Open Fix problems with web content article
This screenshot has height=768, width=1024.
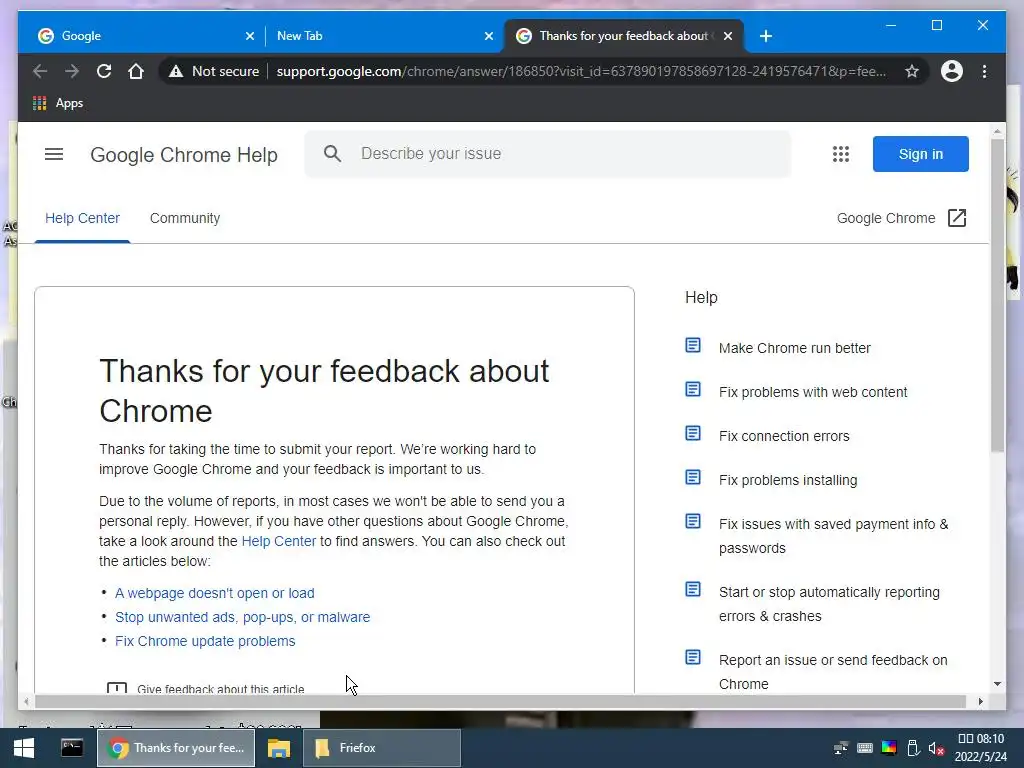coord(813,392)
